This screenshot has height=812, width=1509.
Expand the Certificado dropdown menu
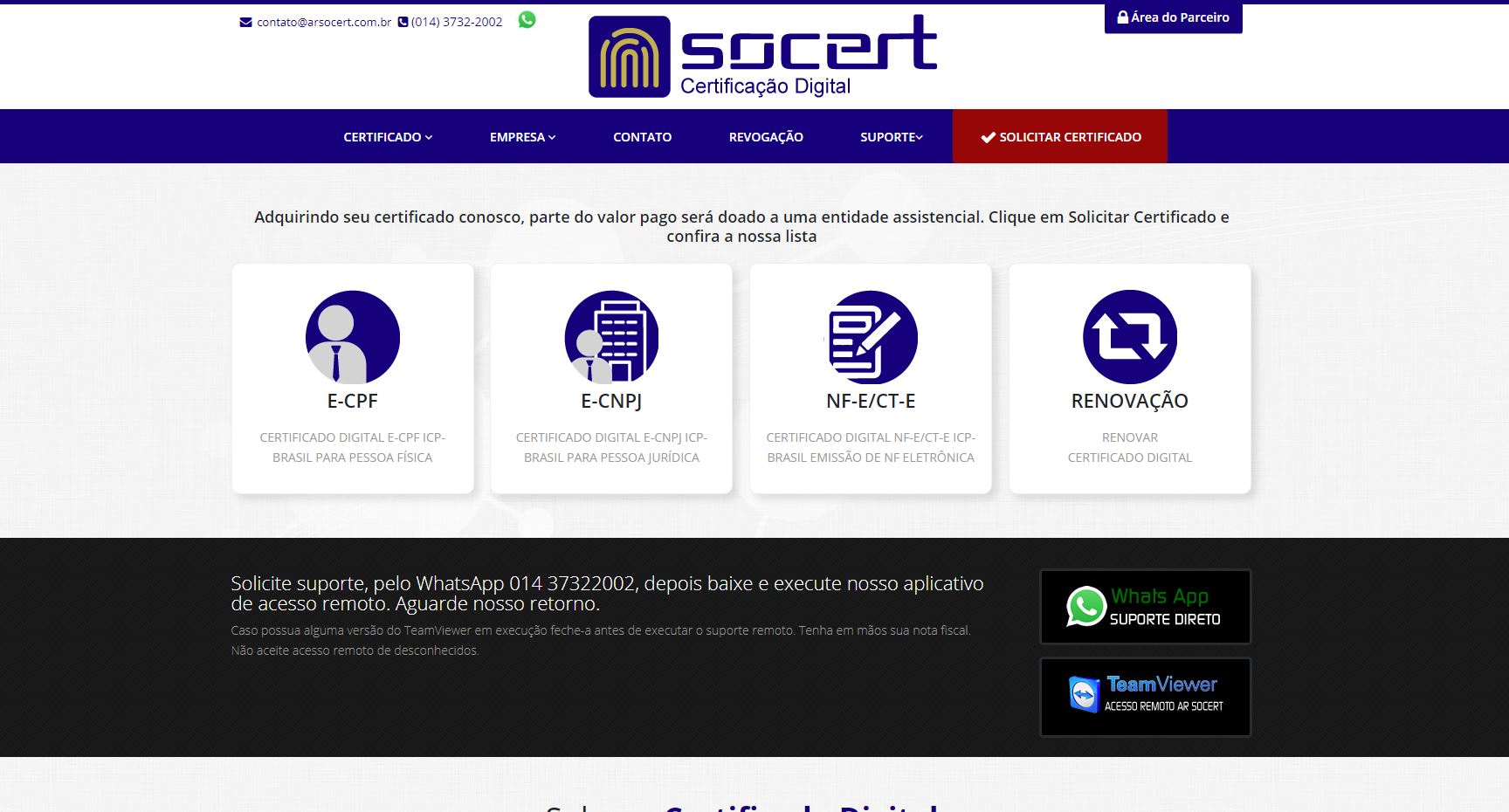pos(387,137)
